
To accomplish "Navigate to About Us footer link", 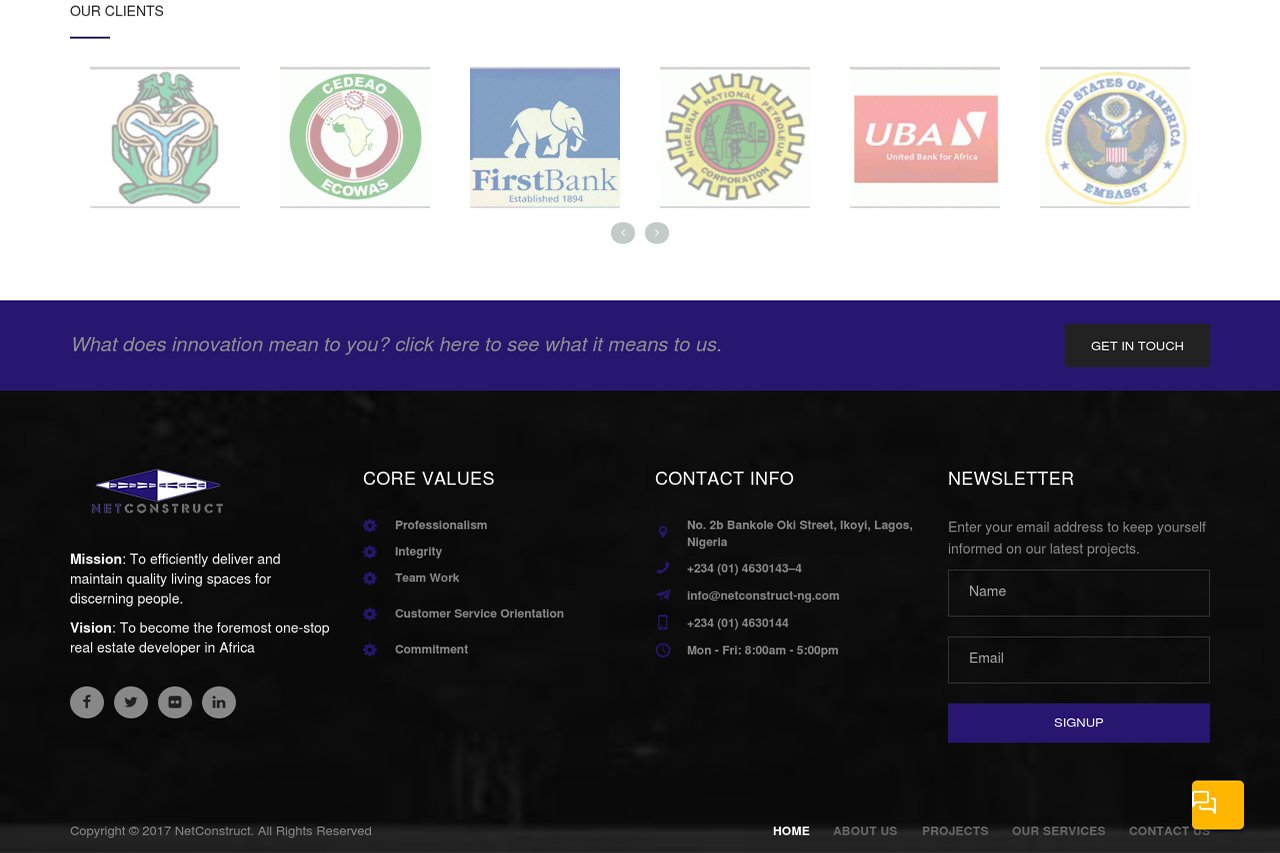I will (x=865, y=831).
